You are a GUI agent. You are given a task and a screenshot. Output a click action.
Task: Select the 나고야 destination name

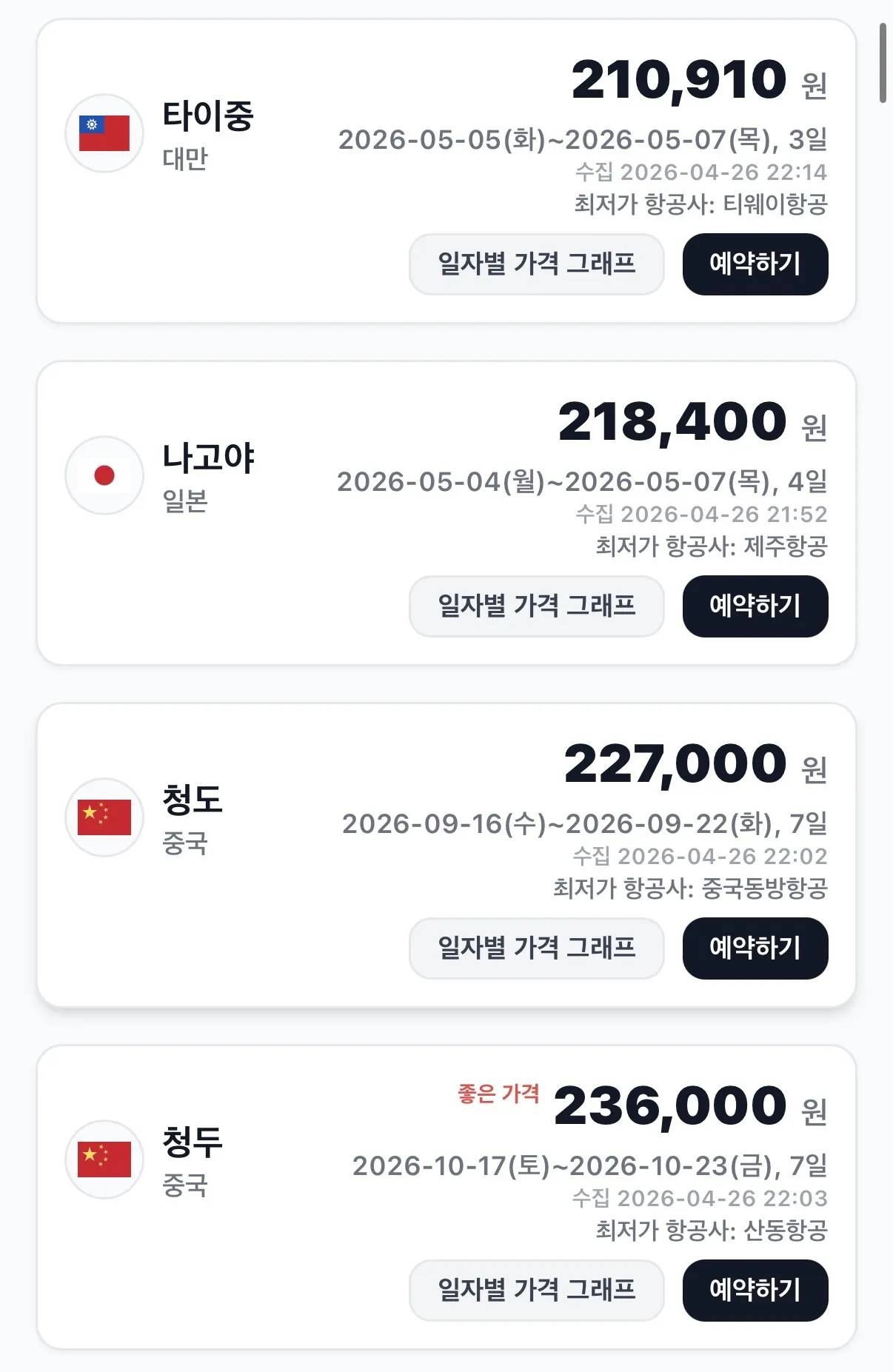(208, 458)
